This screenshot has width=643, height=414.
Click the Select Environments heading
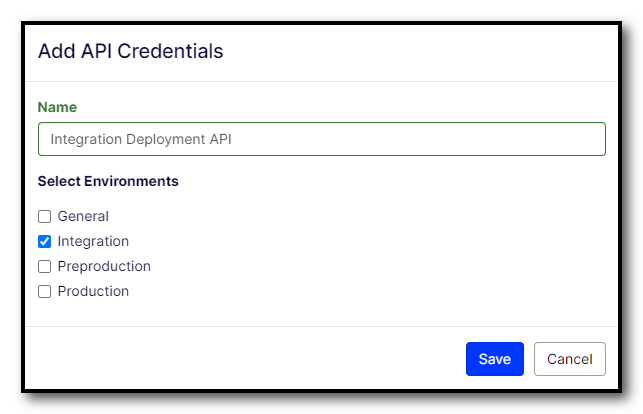coord(108,181)
